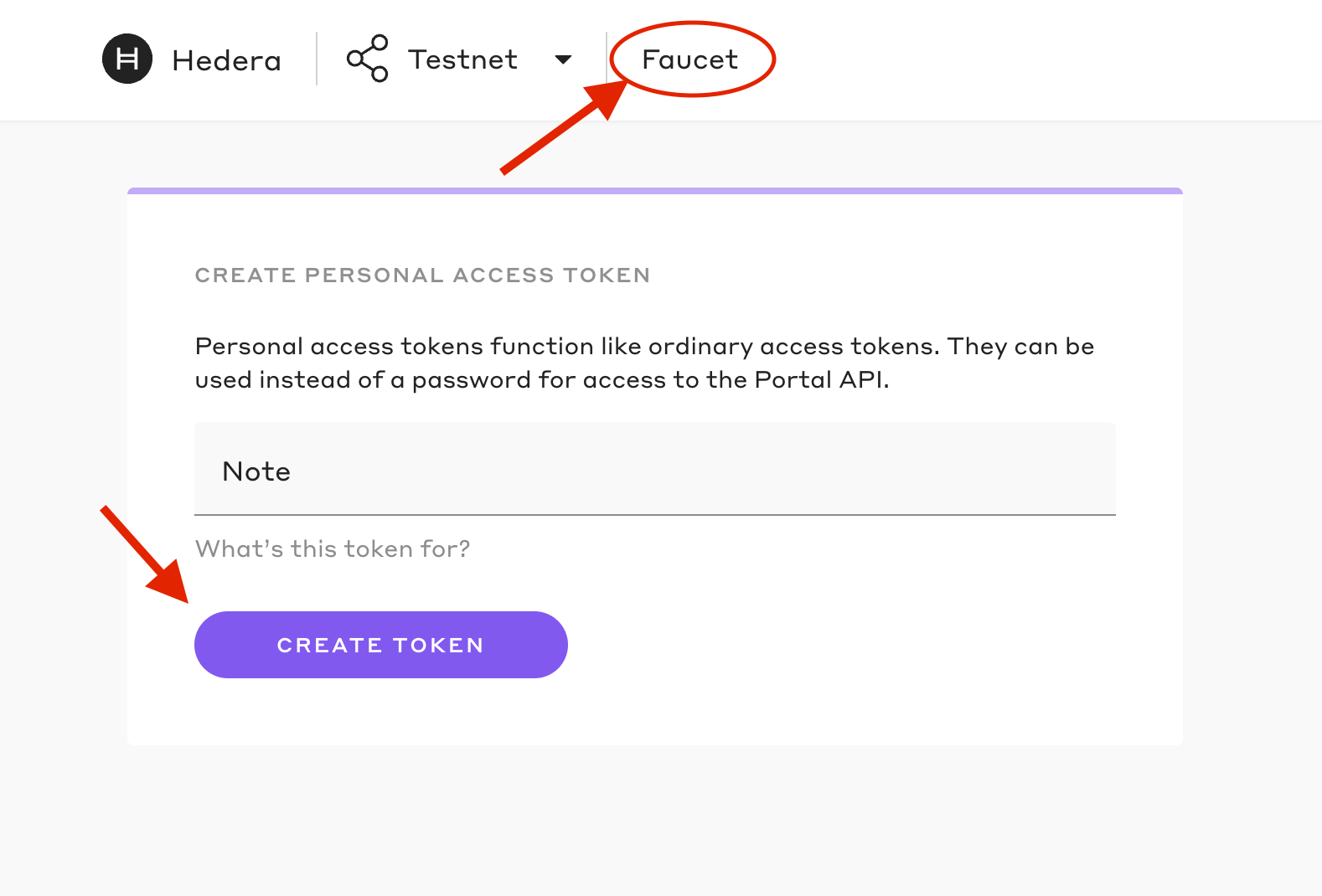Image resolution: width=1322 pixels, height=896 pixels.
Task: Click the words "Portal API" in description
Action: (820, 379)
